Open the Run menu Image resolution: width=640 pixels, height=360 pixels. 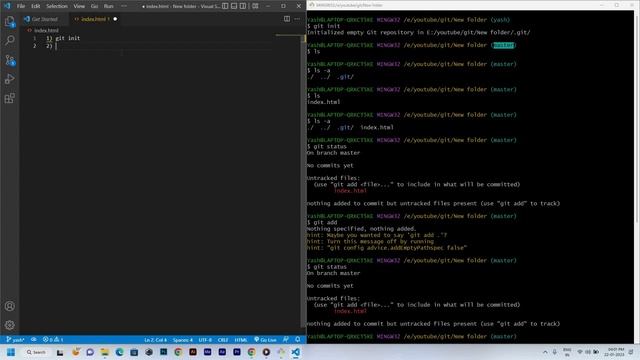coord(109,6)
